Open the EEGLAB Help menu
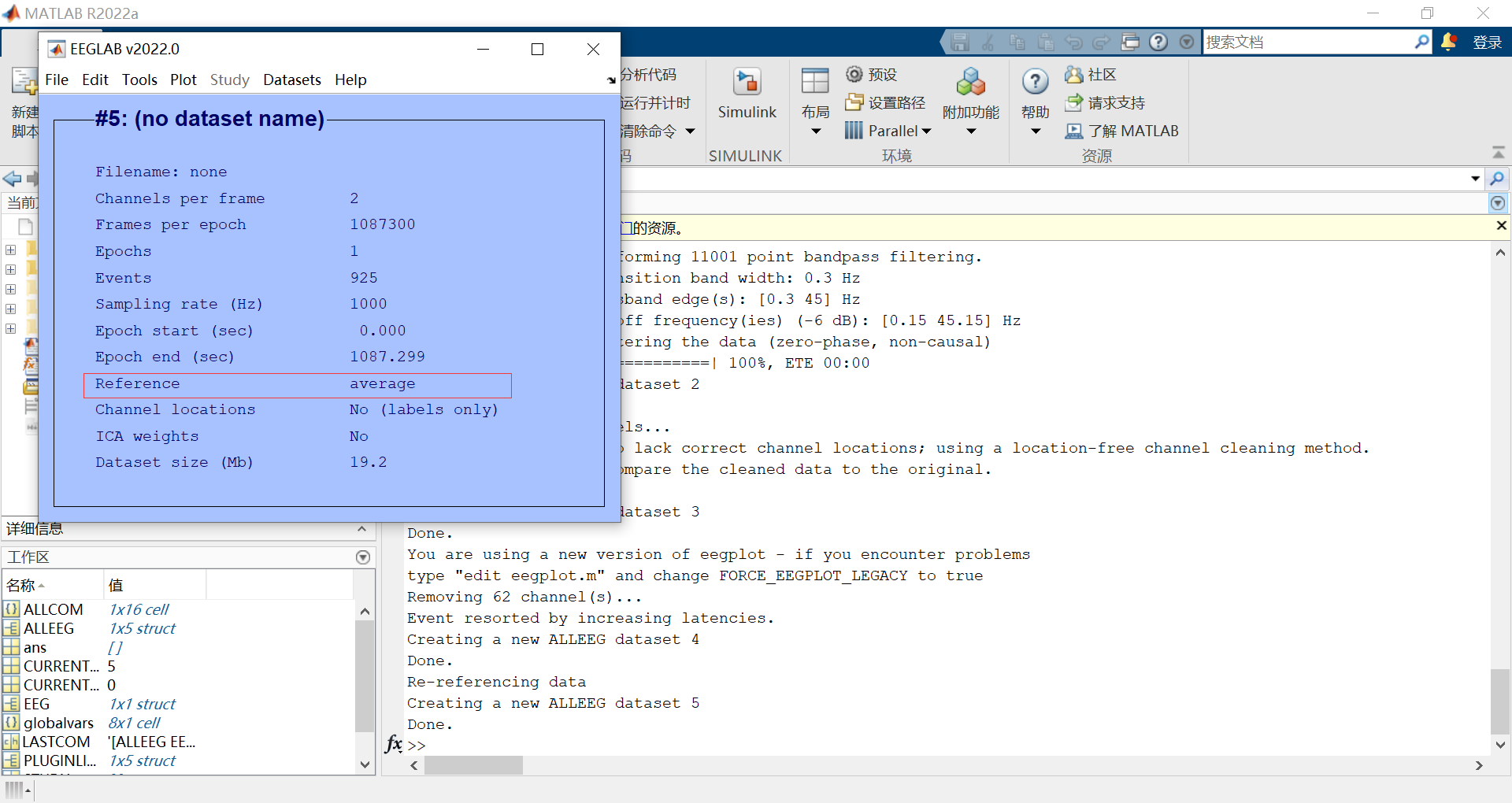The height and width of the screenshot is (803, 1512). pos(350,80)
